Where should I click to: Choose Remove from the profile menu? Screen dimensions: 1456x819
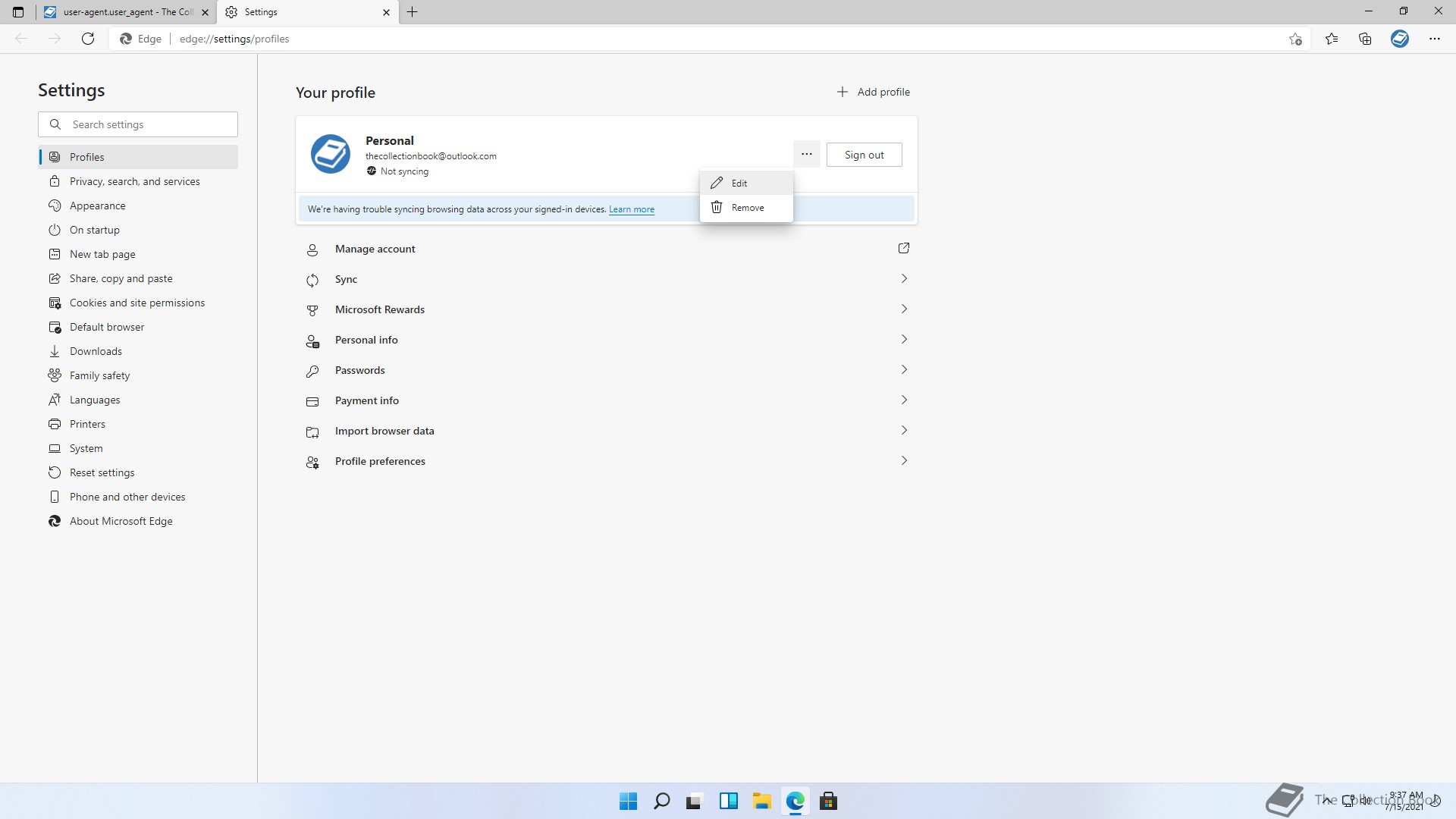coord(746,207)
